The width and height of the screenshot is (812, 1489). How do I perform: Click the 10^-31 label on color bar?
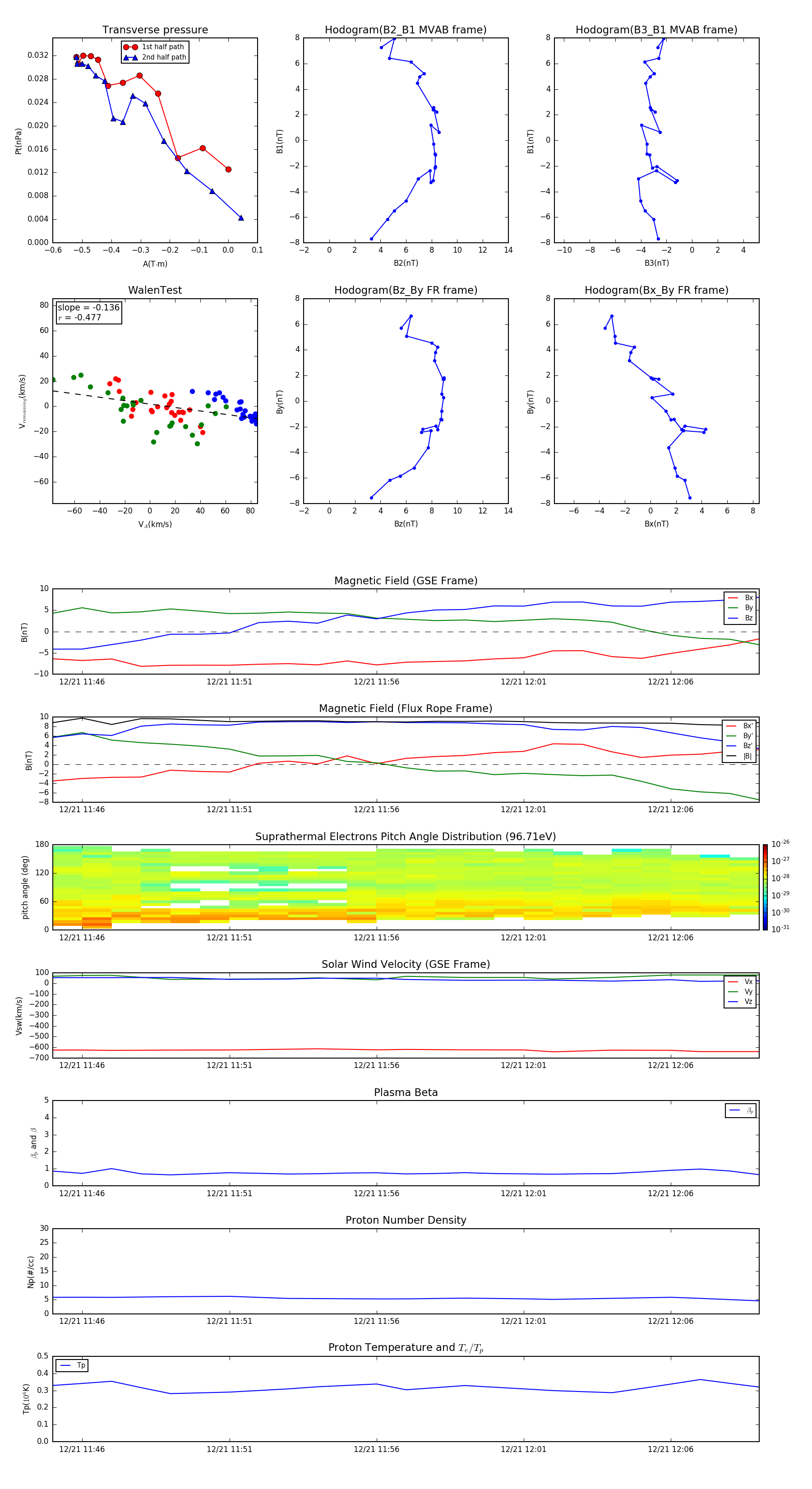tap(780, 929)
